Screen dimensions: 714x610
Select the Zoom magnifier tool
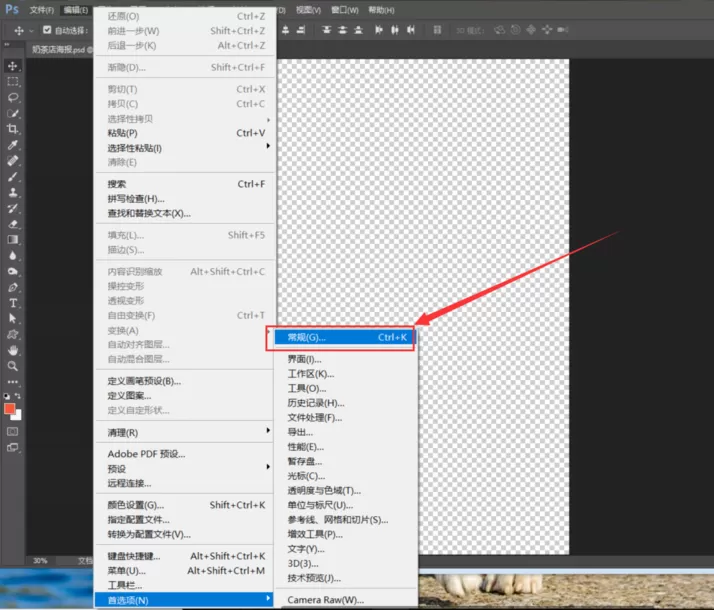click(13, 366)
